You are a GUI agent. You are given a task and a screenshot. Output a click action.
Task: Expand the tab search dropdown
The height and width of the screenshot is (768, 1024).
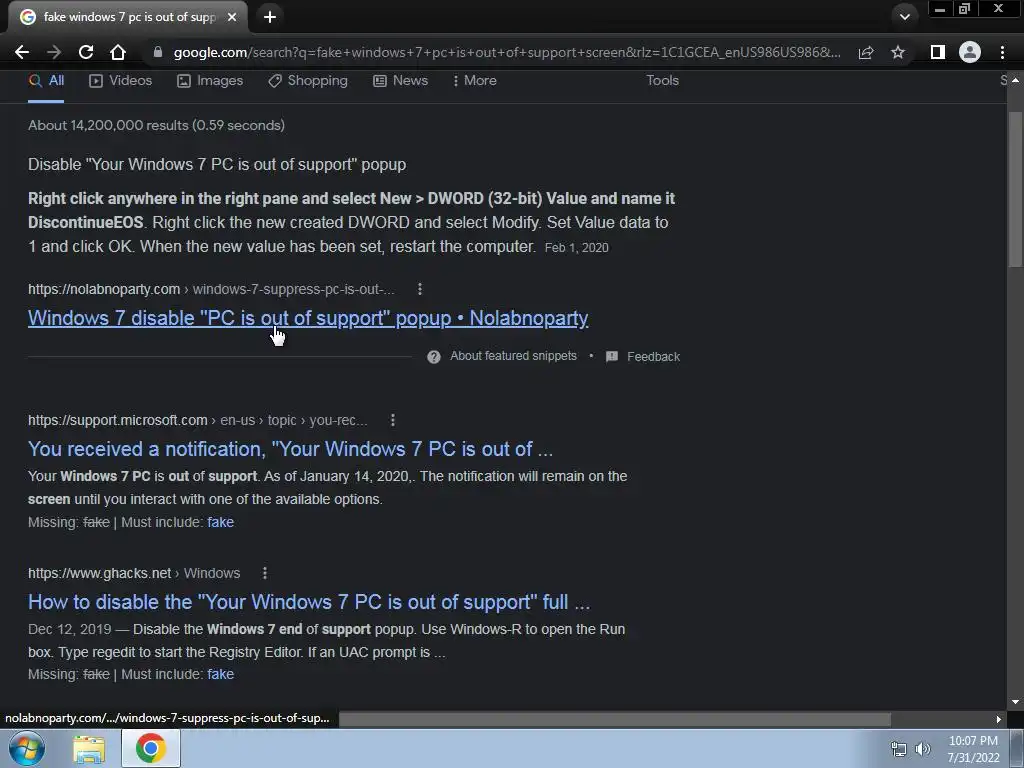click(904, 17)
